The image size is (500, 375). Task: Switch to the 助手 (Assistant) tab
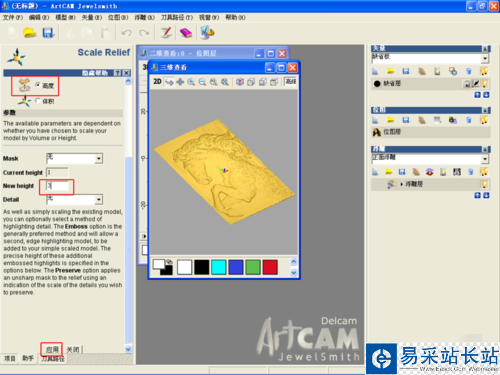[28, 358]
